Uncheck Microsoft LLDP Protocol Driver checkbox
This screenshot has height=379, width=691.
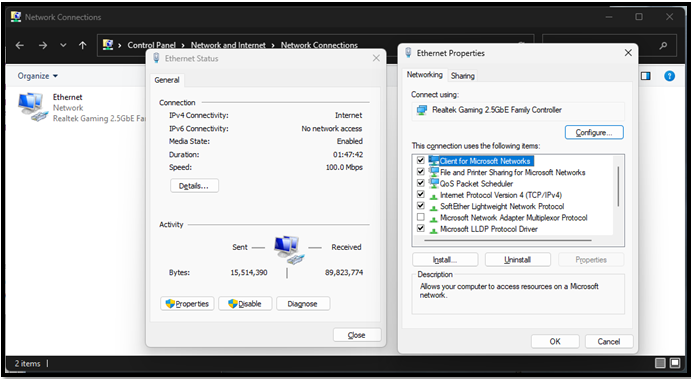(x=420, y=229)
